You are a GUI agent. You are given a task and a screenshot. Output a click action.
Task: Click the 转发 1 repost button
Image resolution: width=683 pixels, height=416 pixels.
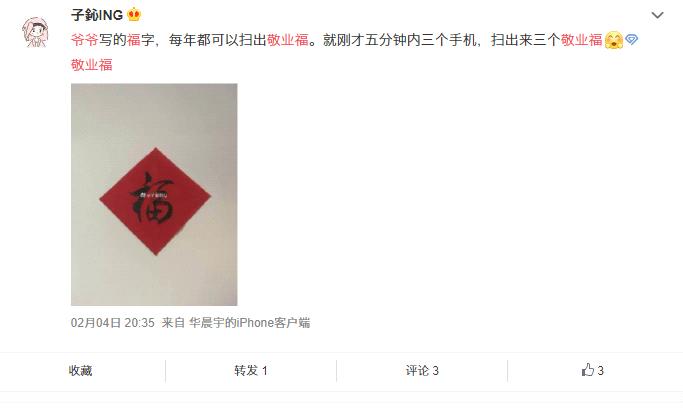pos(251,371)
